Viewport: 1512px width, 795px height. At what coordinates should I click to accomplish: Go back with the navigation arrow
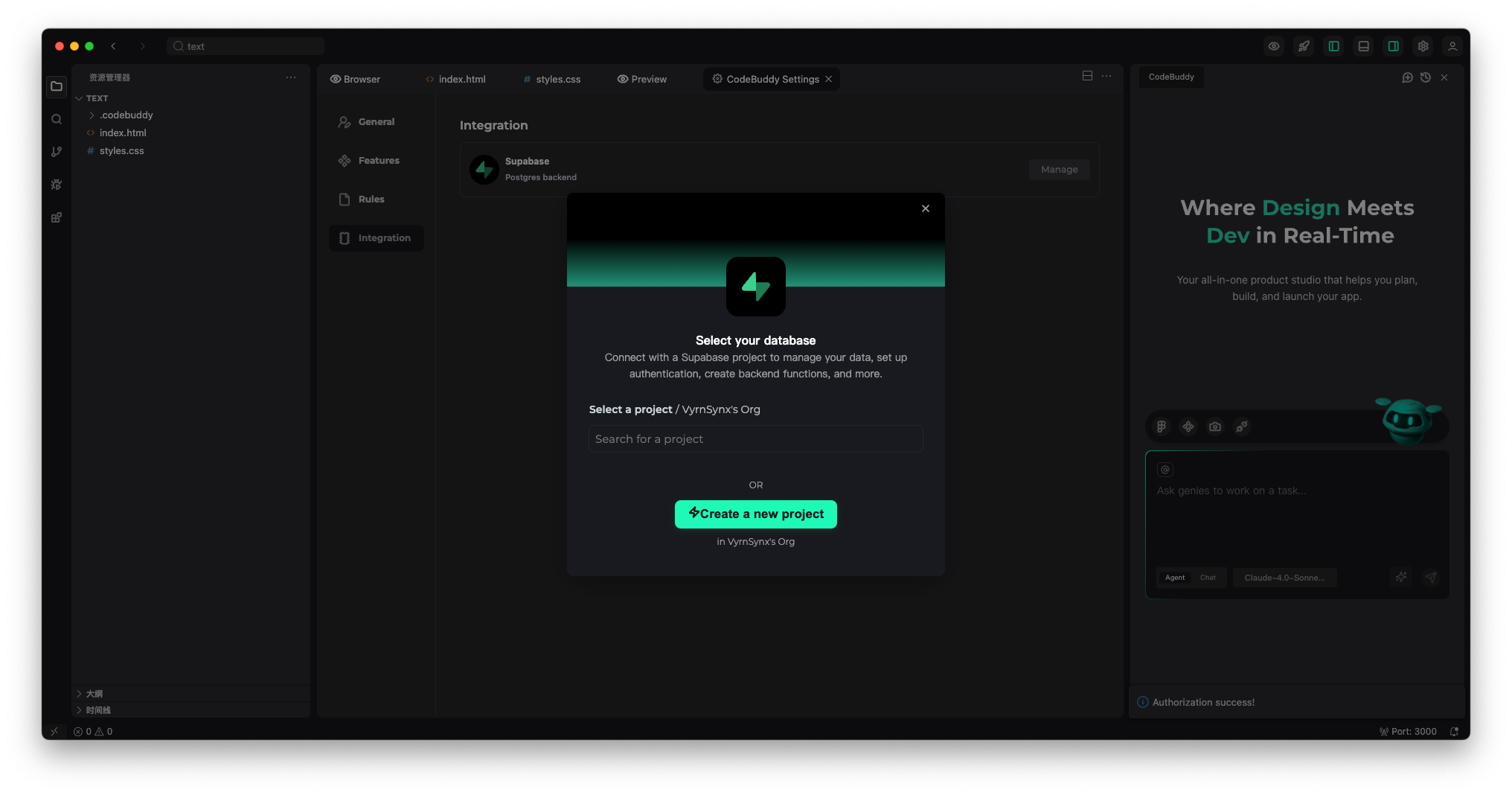click(113, 46)
